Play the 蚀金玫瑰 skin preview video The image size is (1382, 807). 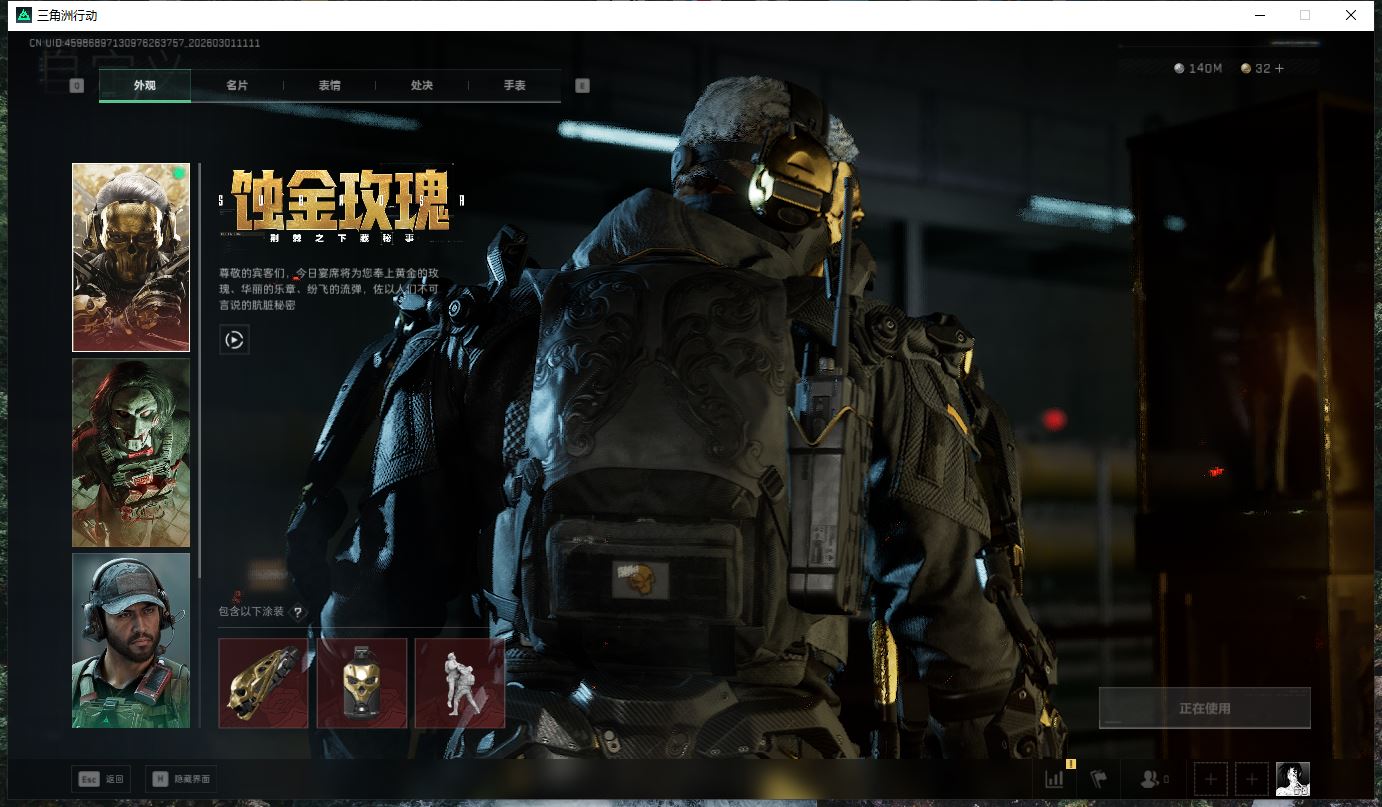234,340
